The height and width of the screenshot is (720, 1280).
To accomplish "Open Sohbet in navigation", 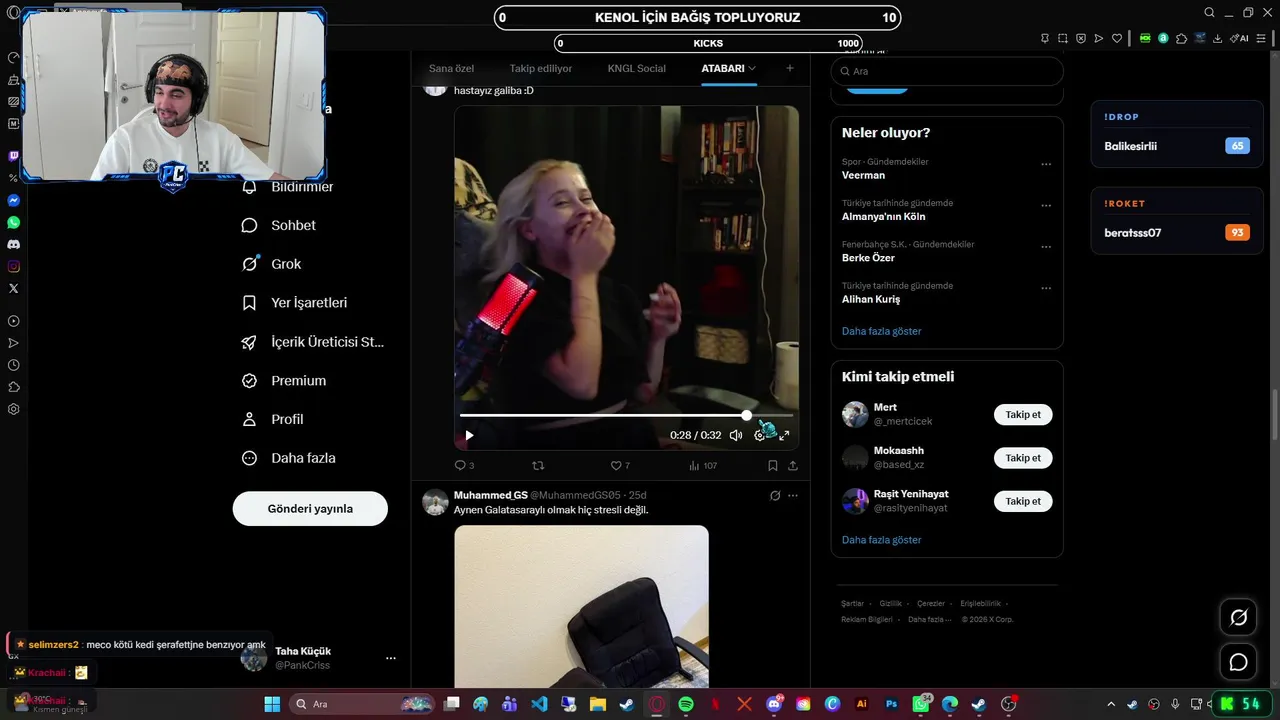I will coord(279,225).
